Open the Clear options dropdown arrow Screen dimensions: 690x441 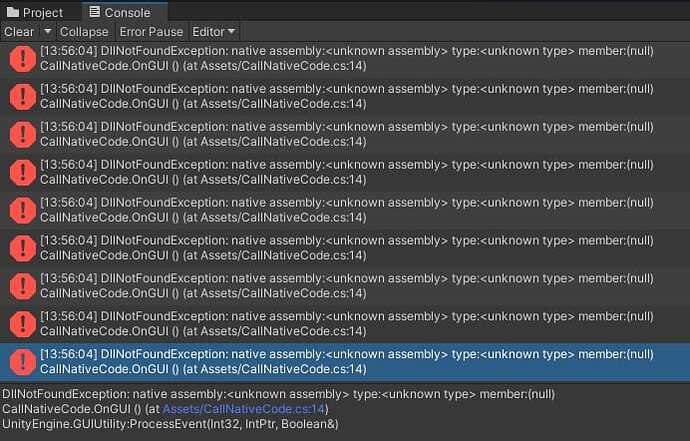pos(48,32)
